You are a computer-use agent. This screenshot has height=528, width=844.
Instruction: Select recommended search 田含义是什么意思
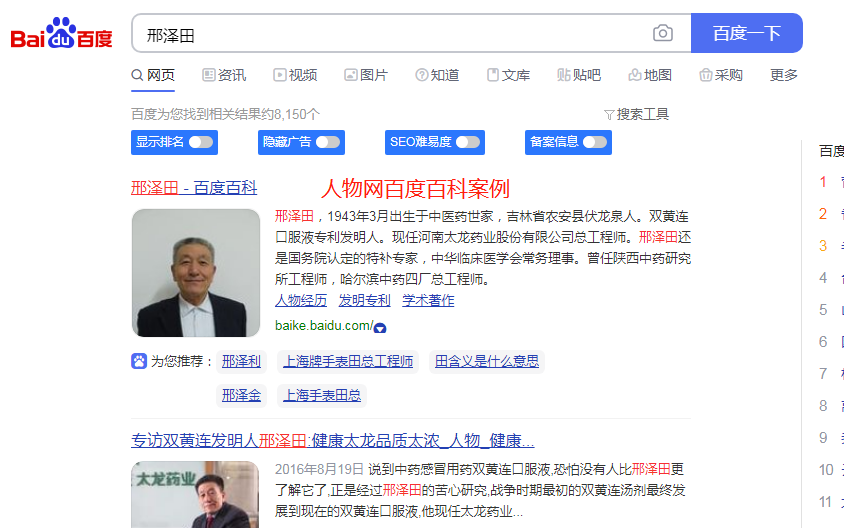click(487, 361)
